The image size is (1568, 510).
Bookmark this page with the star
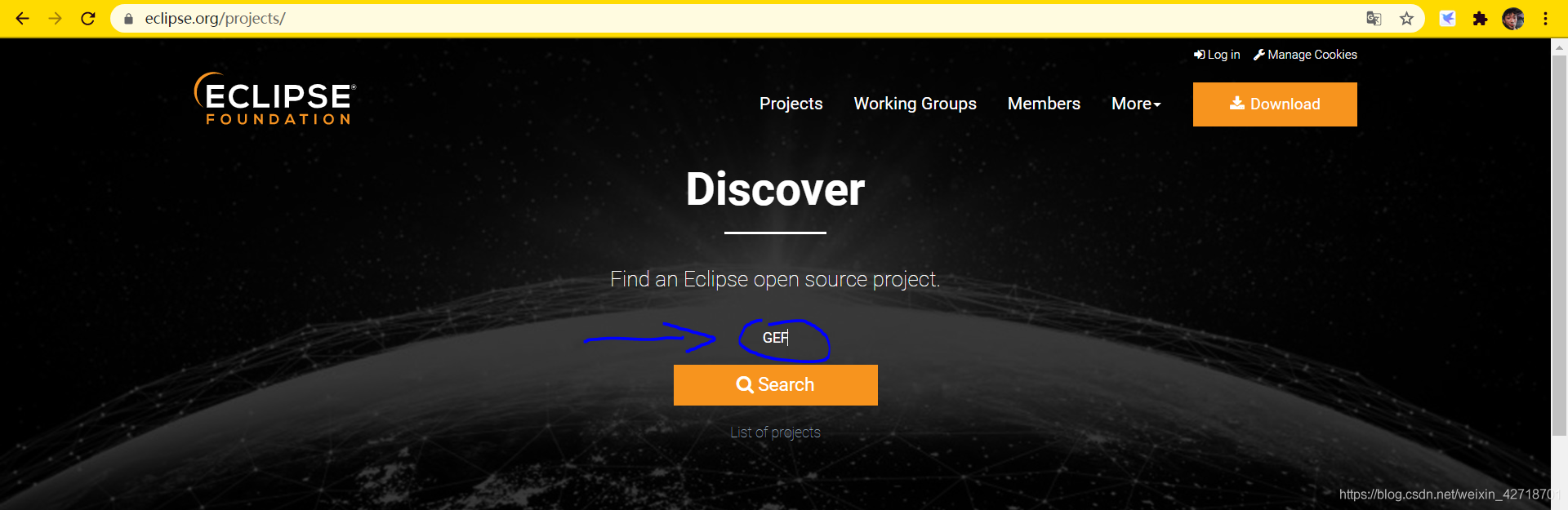(x=1406, y=18)
